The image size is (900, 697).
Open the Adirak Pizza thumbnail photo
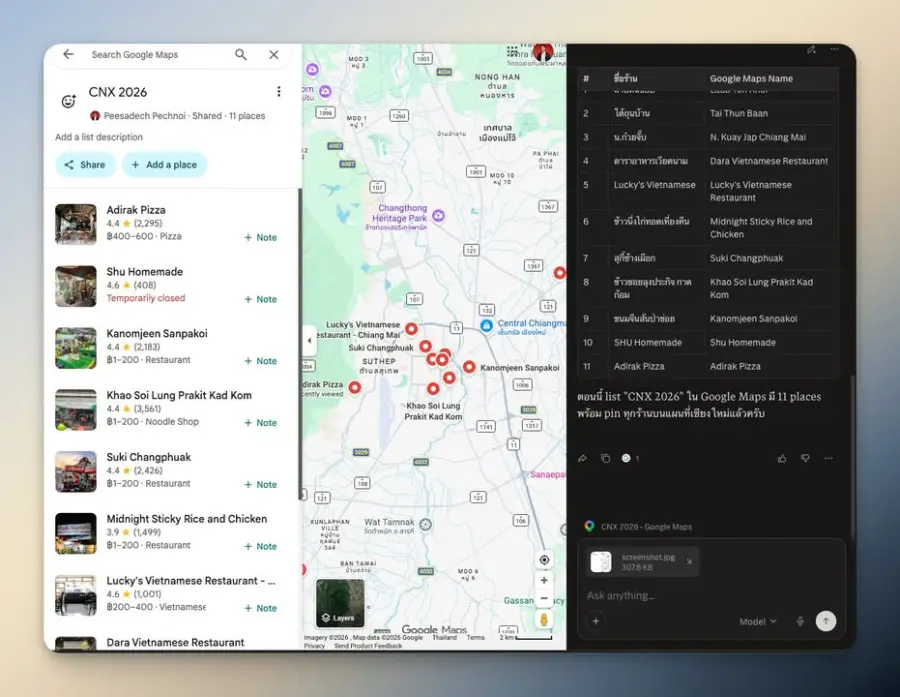[x=76, y=224]
